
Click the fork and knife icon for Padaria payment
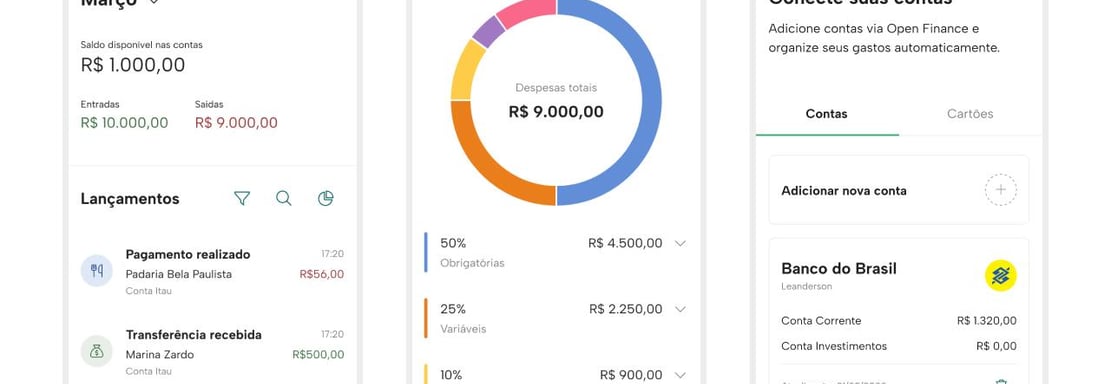[x=97, y=271]
